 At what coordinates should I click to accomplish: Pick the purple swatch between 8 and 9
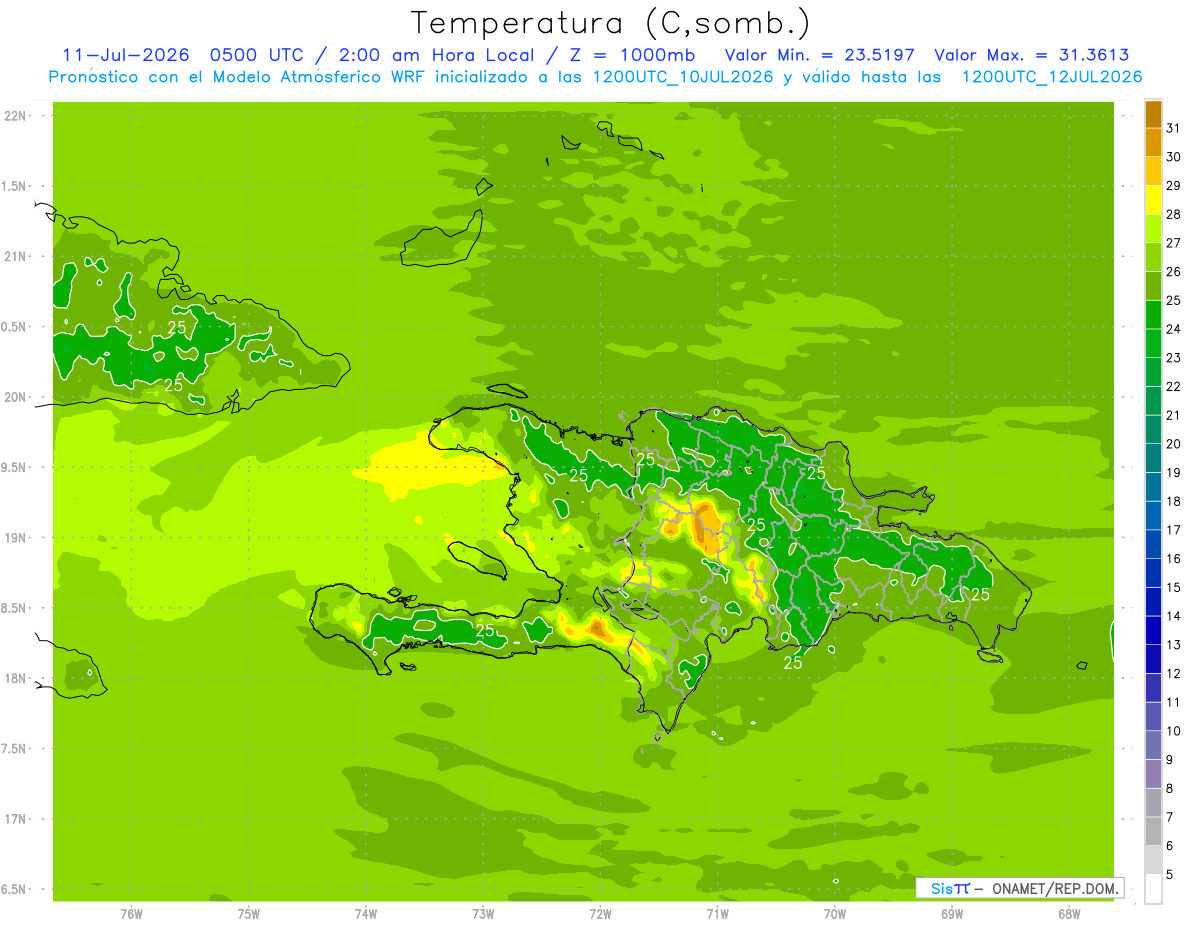[1153, 774]
